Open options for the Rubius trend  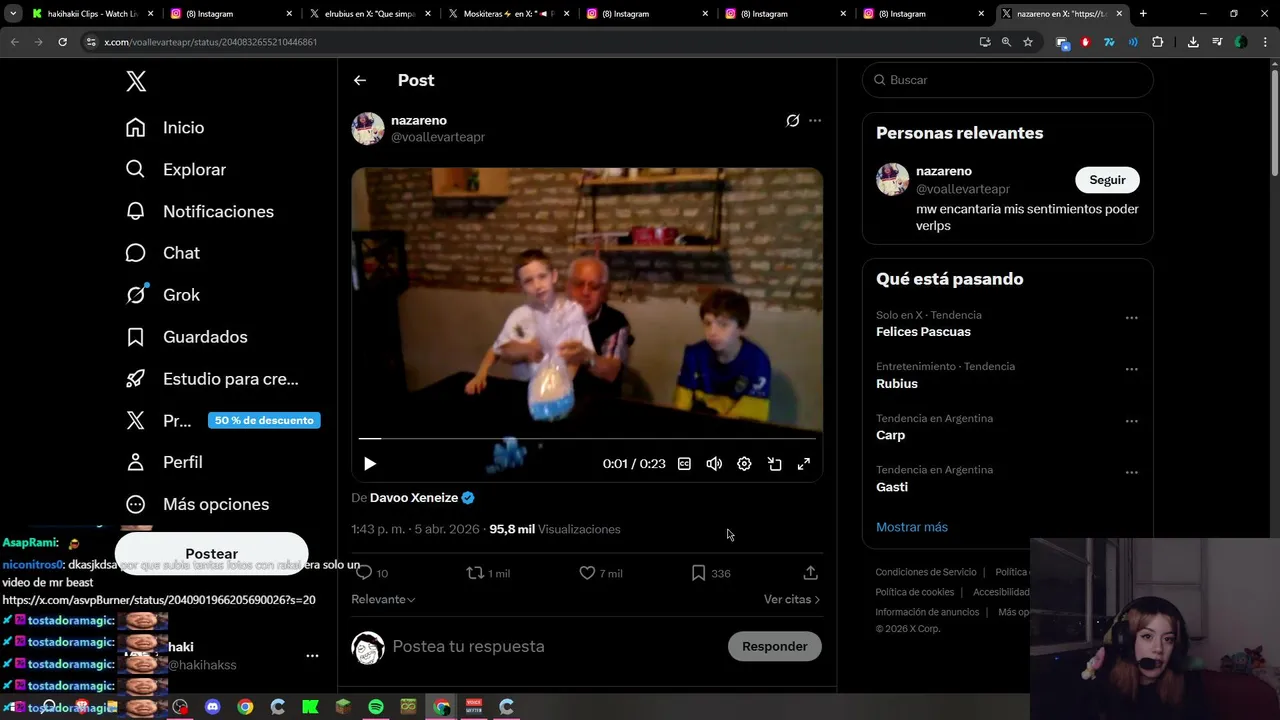coord(1132,369)
